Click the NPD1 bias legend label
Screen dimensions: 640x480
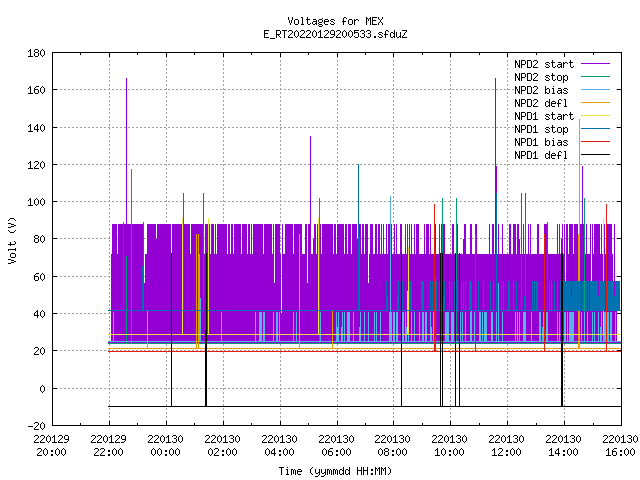pyautogui.click(x=541, y=142)
